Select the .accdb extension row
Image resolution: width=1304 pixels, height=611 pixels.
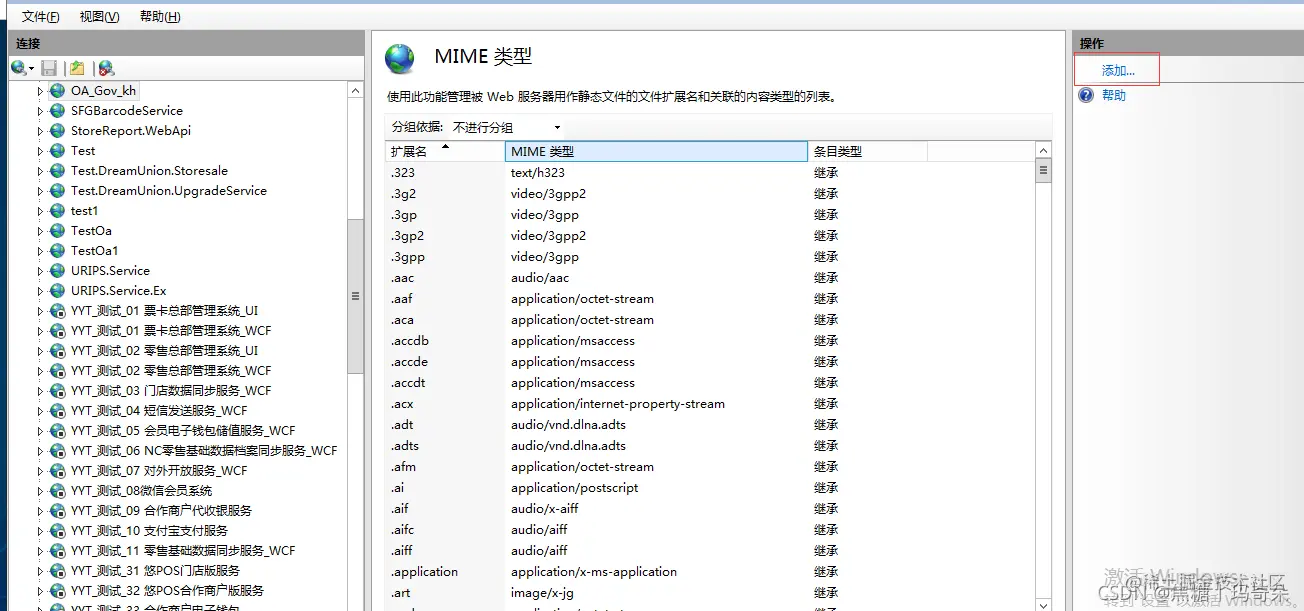711,340
